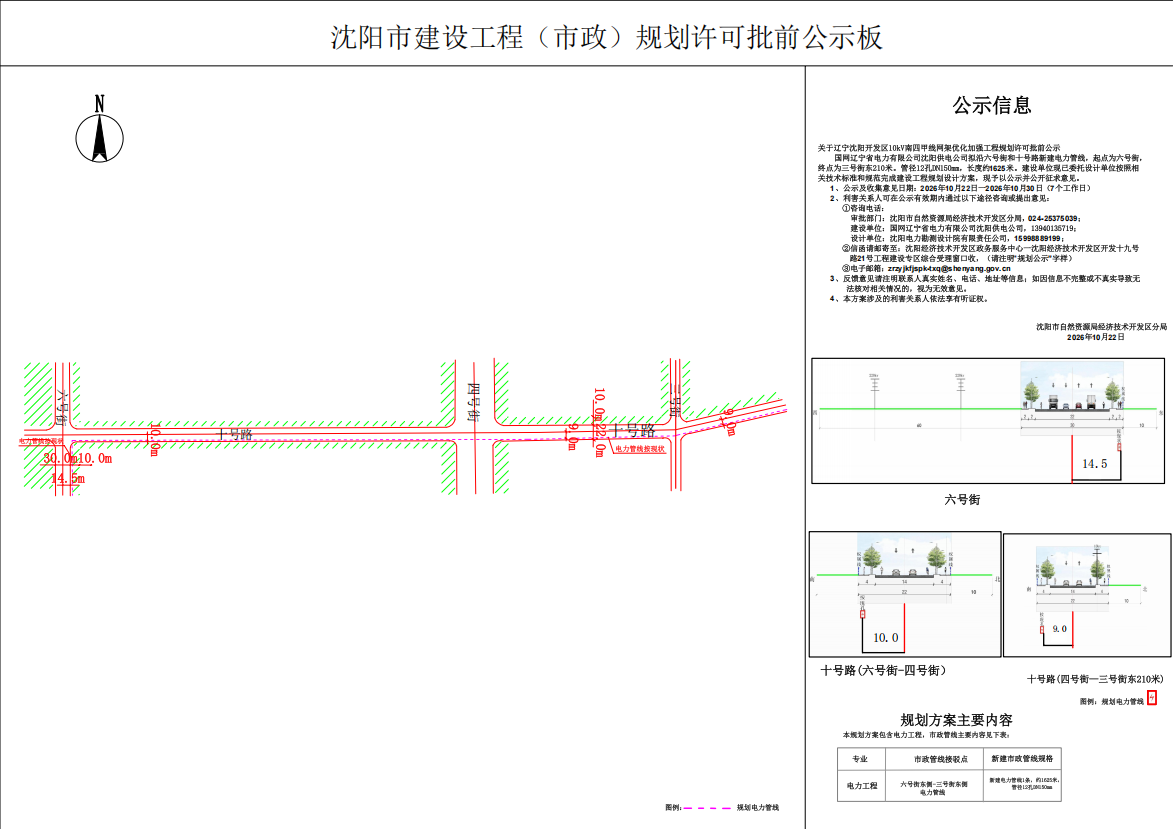1173x829 pixels.
Task: Click the cell 六号街东侧-三号街东侧电力管线
Action: pos(934,788)
